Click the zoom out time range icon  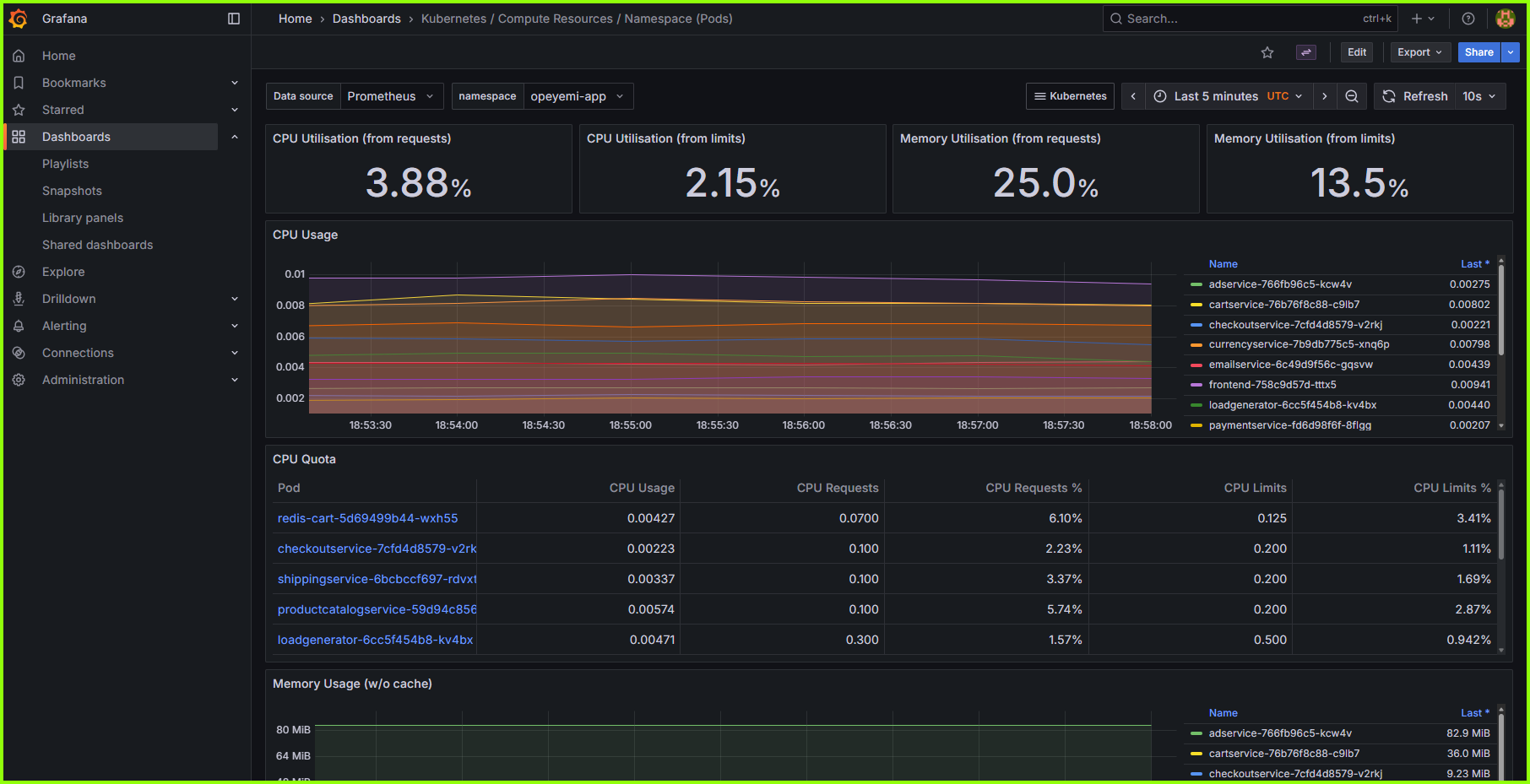point(1351,95)
